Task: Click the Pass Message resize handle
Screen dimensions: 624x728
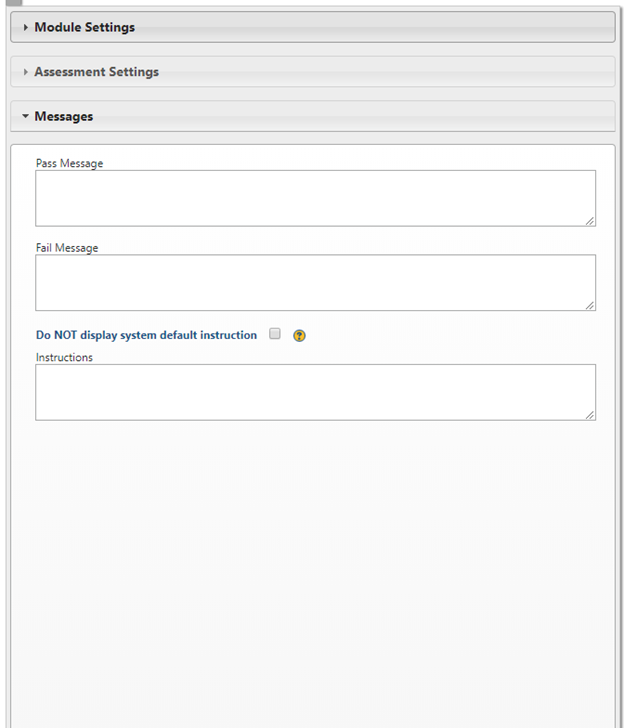Action: coord(590,221)
